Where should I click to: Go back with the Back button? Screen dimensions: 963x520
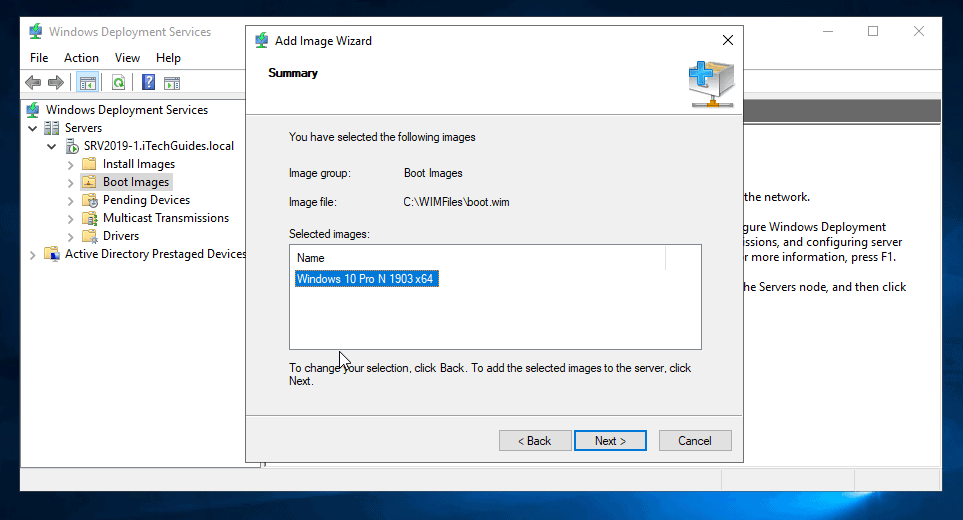(x=534, y=441)
